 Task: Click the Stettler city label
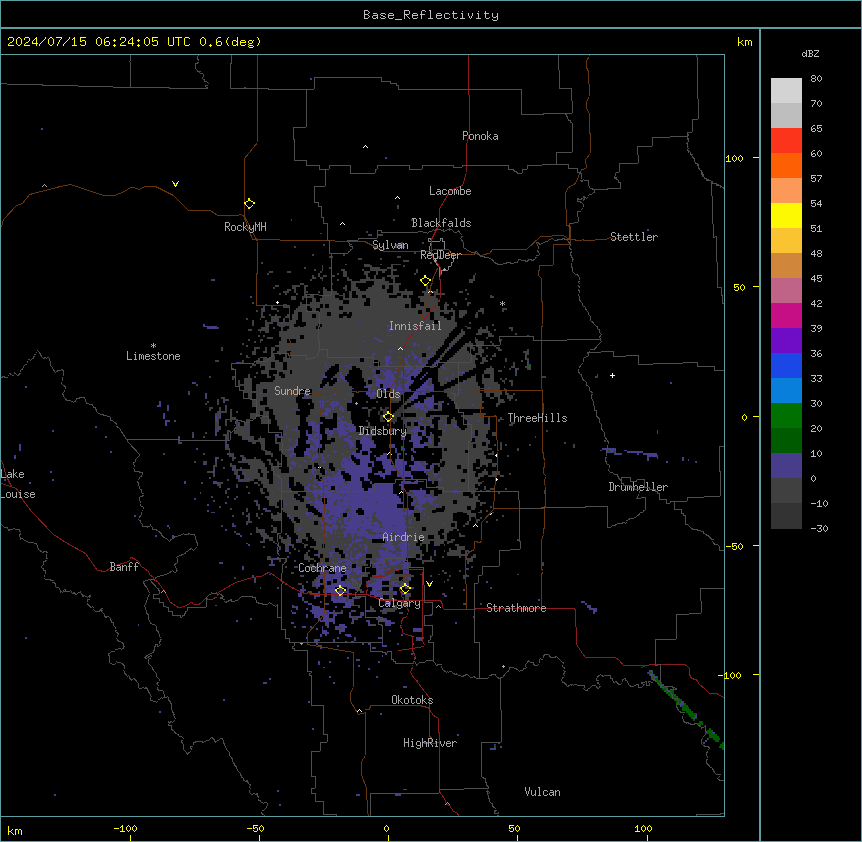coord(634,236)
